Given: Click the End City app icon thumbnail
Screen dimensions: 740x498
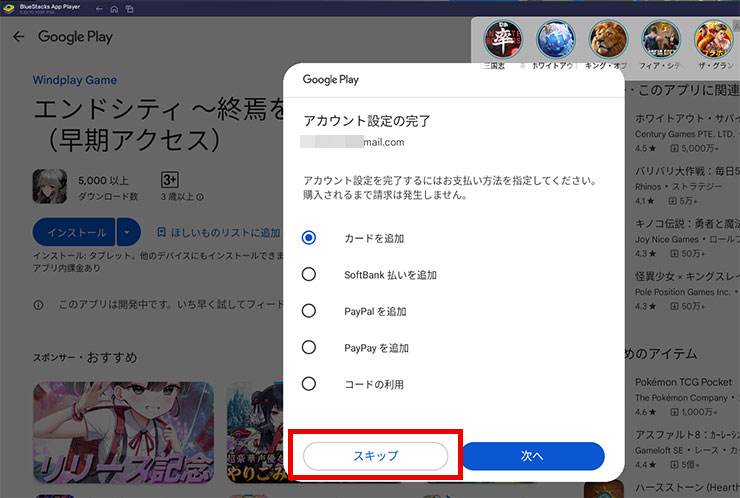Looking at the screenshot, I should (x=50, y=186).
